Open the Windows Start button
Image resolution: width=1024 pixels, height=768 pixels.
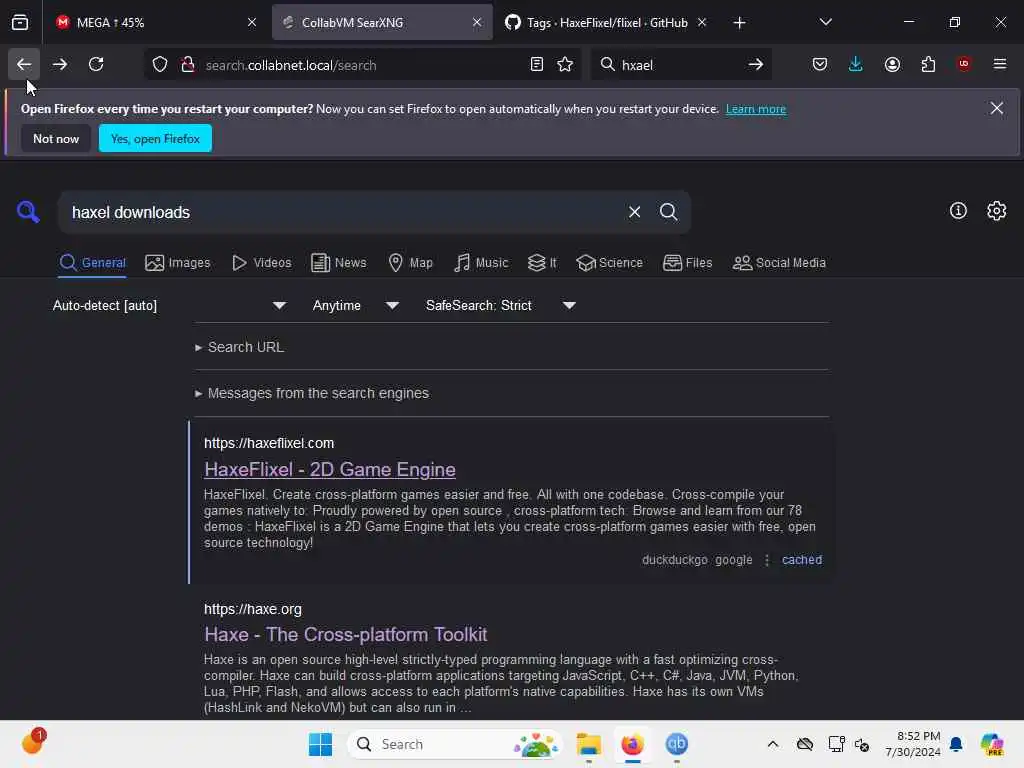click(320, 744)
